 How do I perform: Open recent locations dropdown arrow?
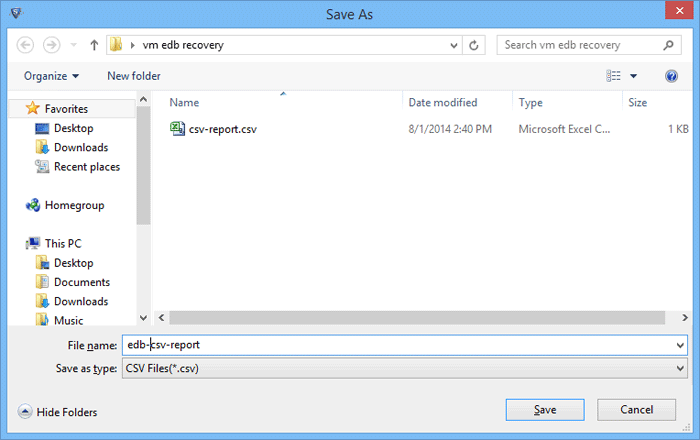point(74,45)
